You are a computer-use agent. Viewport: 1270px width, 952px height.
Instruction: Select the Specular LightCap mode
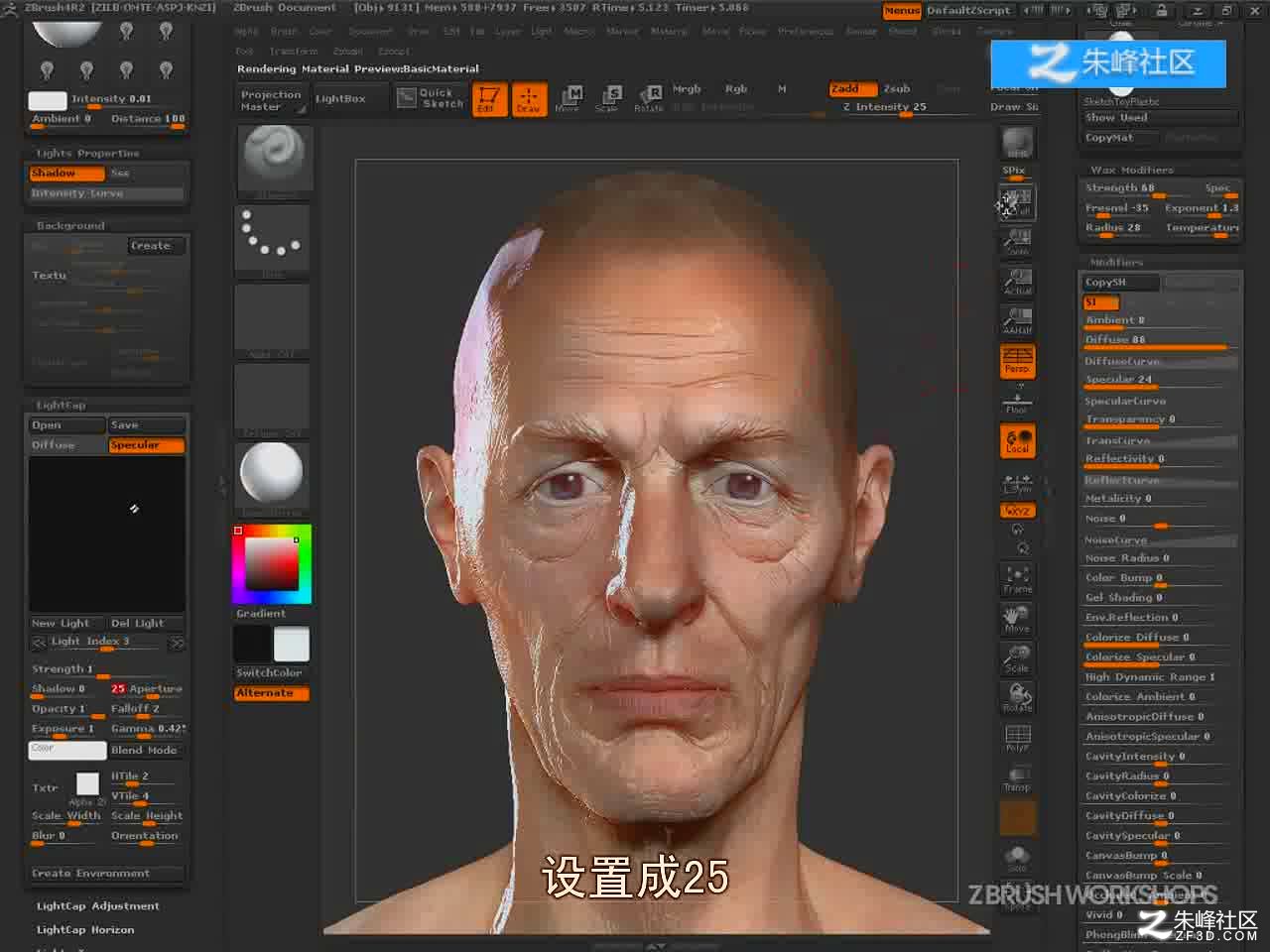[x=146, y=446]
